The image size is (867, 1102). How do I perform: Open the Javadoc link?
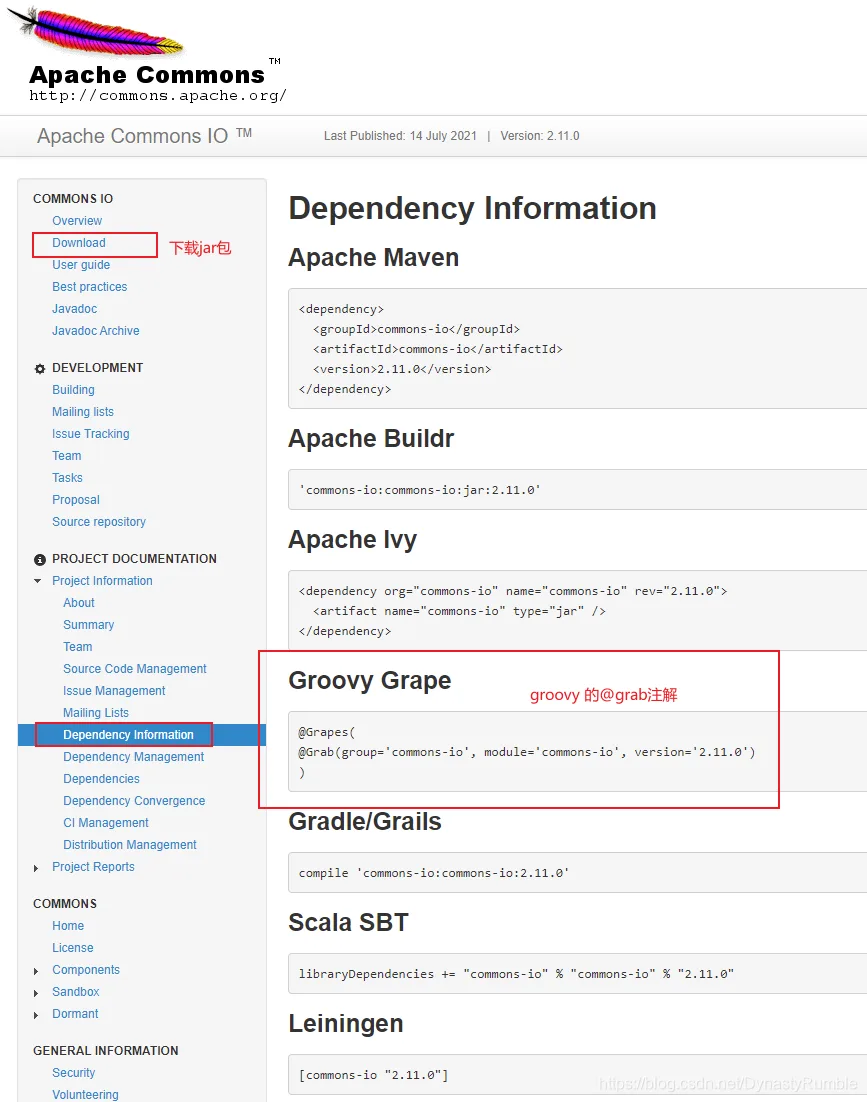pos(74,309)
